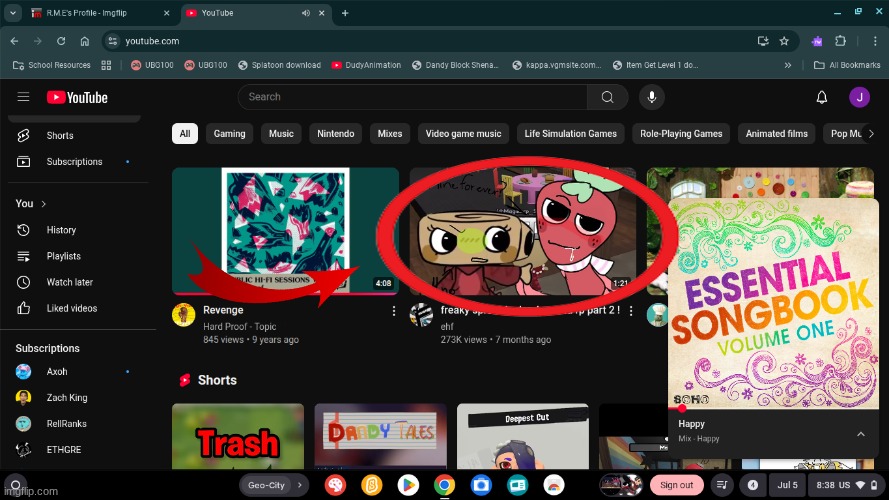Open DudyAnimation bookmark
The width and height of the screenshot is (889, 500).
click(366, 65)
